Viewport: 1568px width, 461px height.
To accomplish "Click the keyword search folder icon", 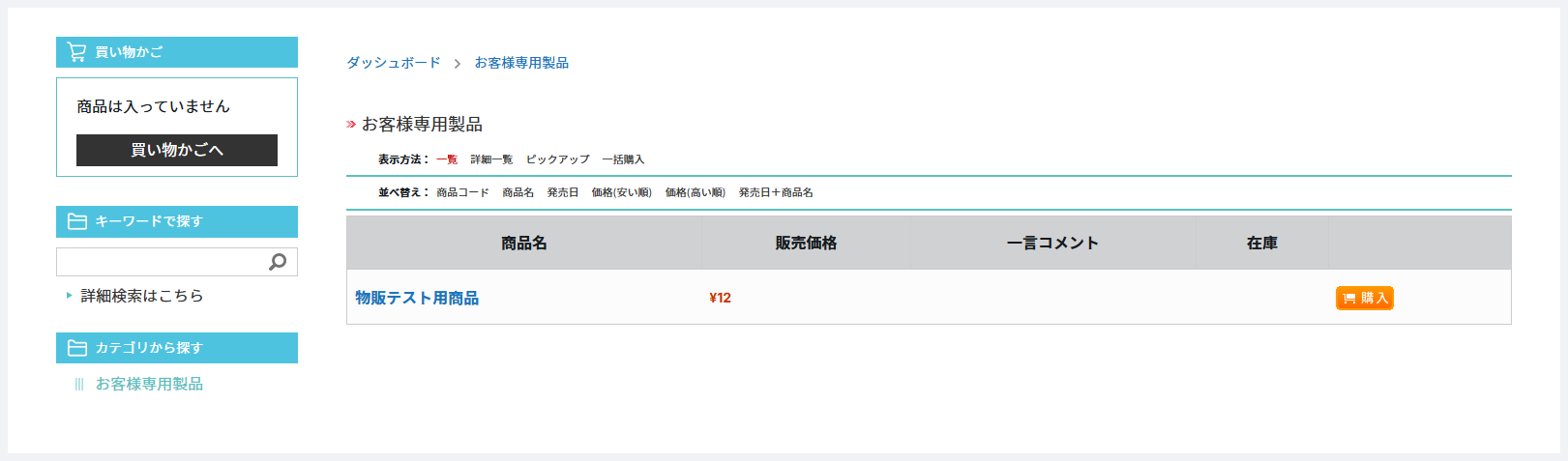I will click(77, 221).
